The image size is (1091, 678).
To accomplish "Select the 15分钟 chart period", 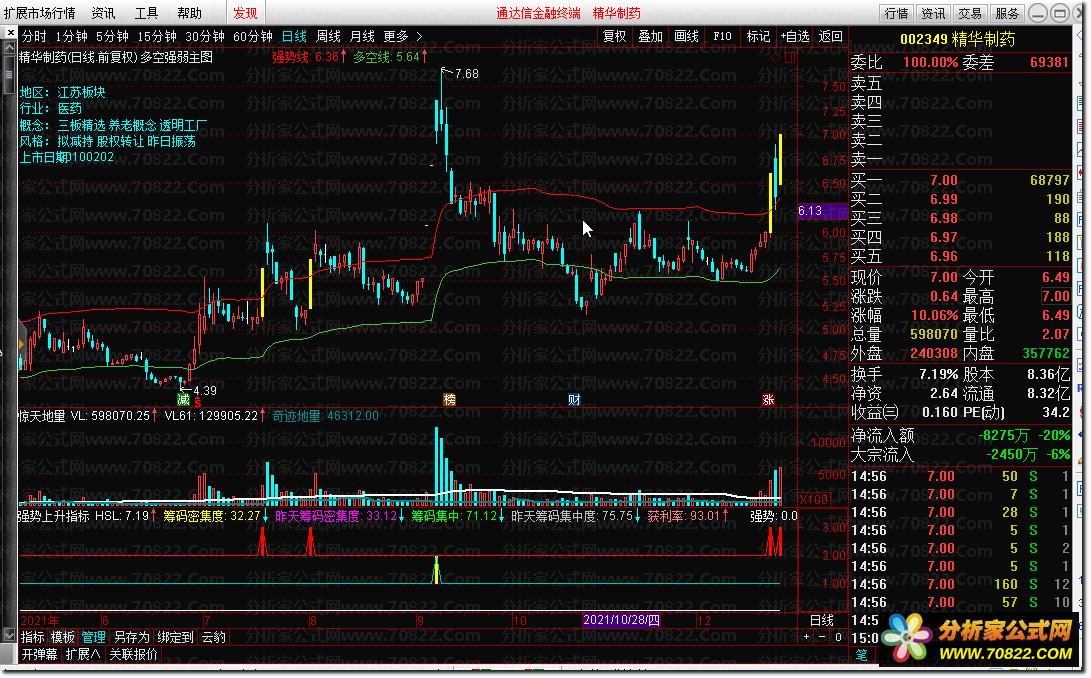I will click(157, 36).
